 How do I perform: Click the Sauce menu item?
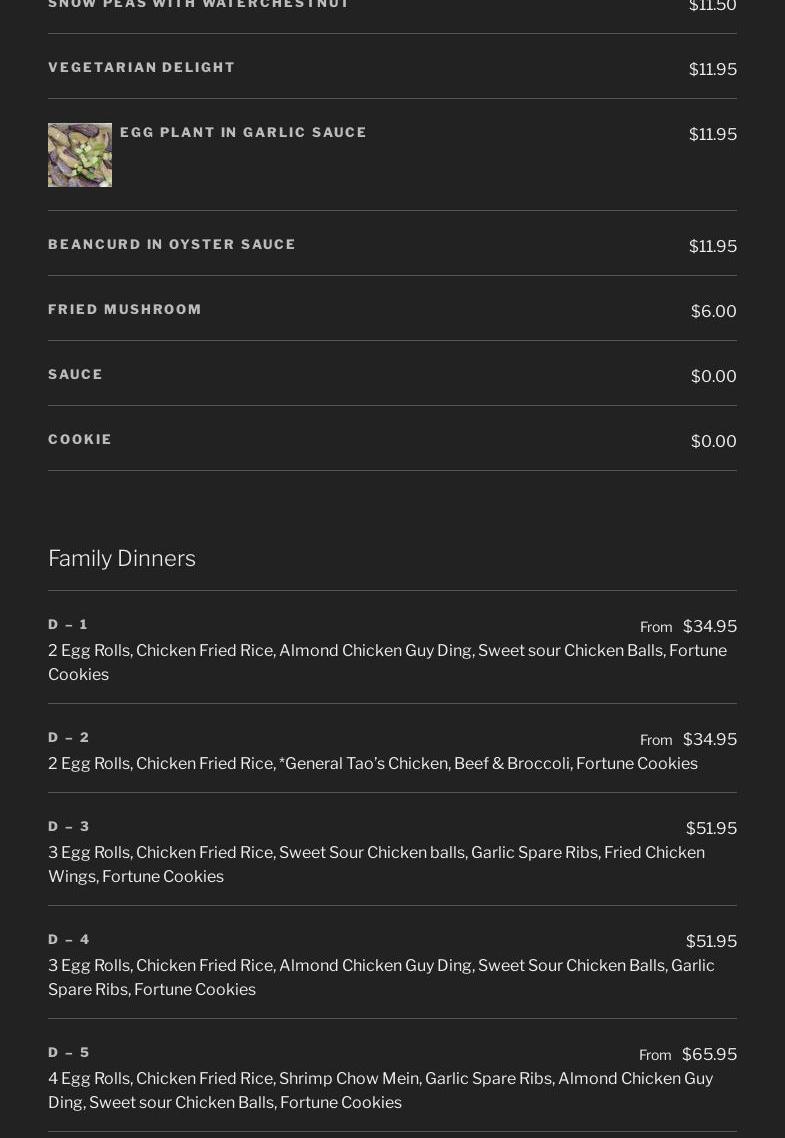[x=76, y=374]
